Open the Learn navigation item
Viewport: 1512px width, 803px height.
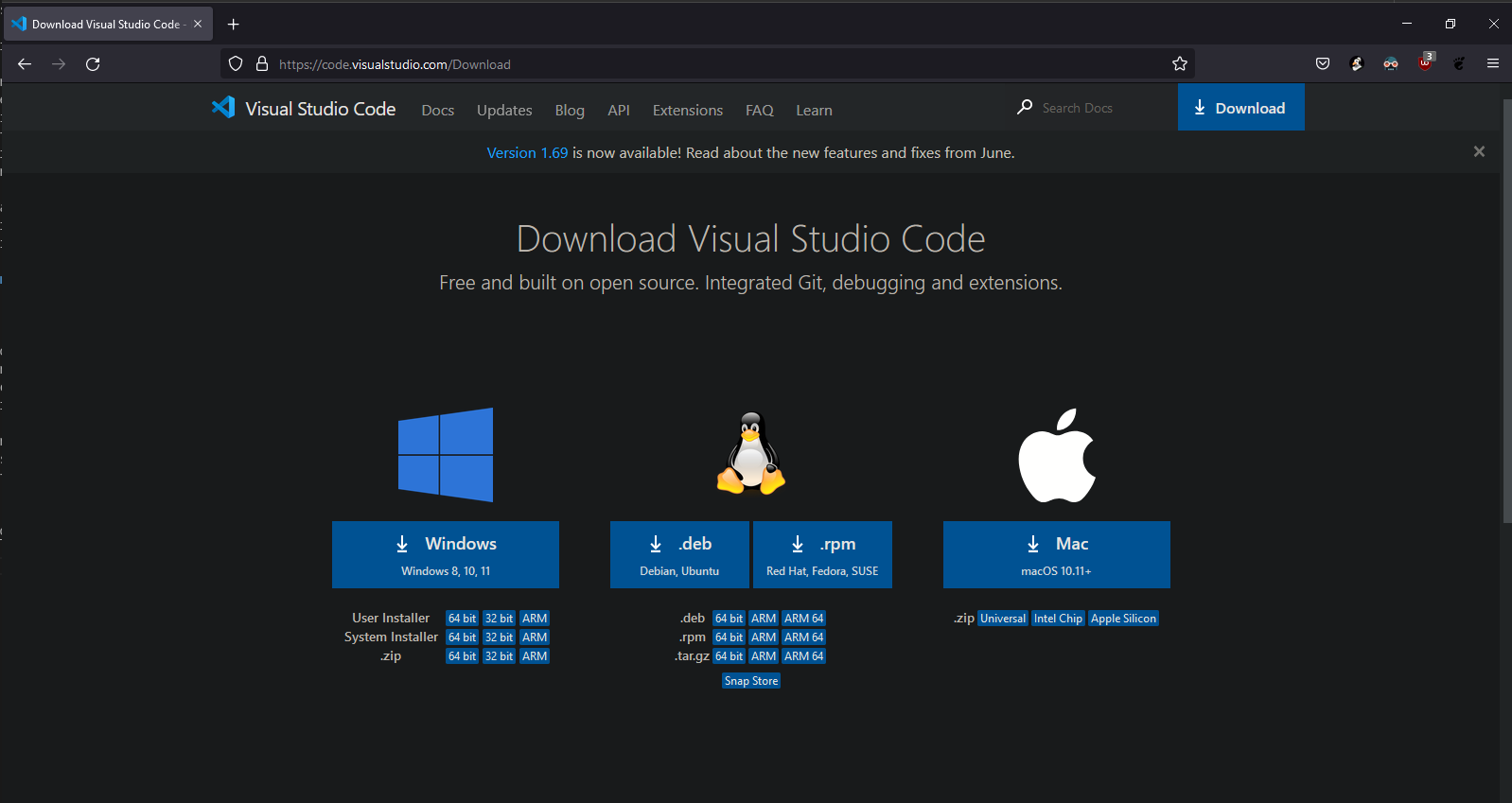tap(814, 110)
